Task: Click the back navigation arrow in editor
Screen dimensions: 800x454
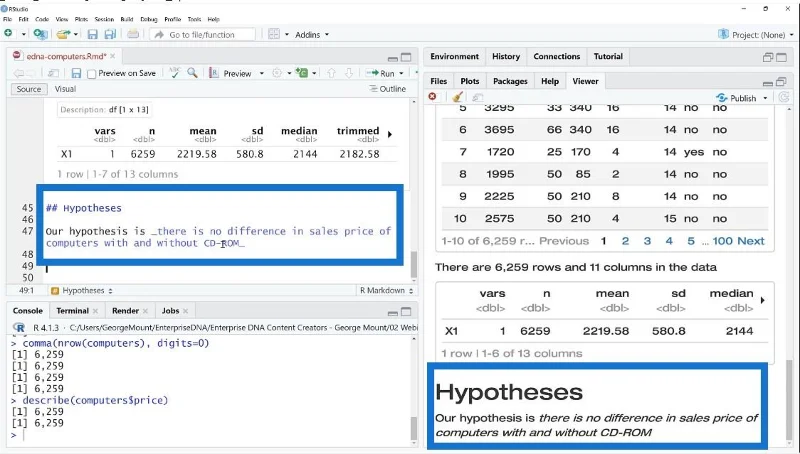Action: pyautogui.click(x=18, y=73)
